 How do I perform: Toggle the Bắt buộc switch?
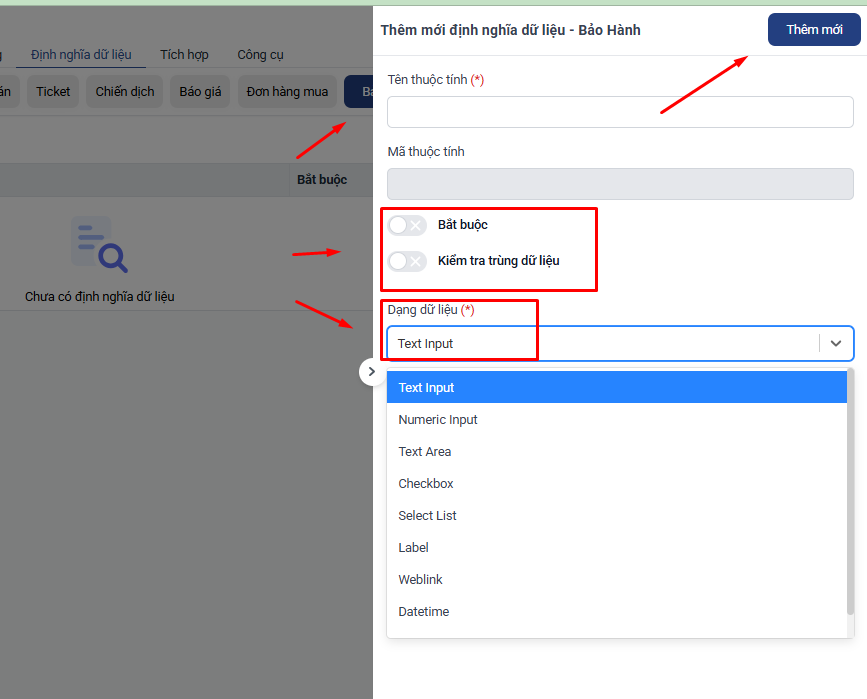407,225
